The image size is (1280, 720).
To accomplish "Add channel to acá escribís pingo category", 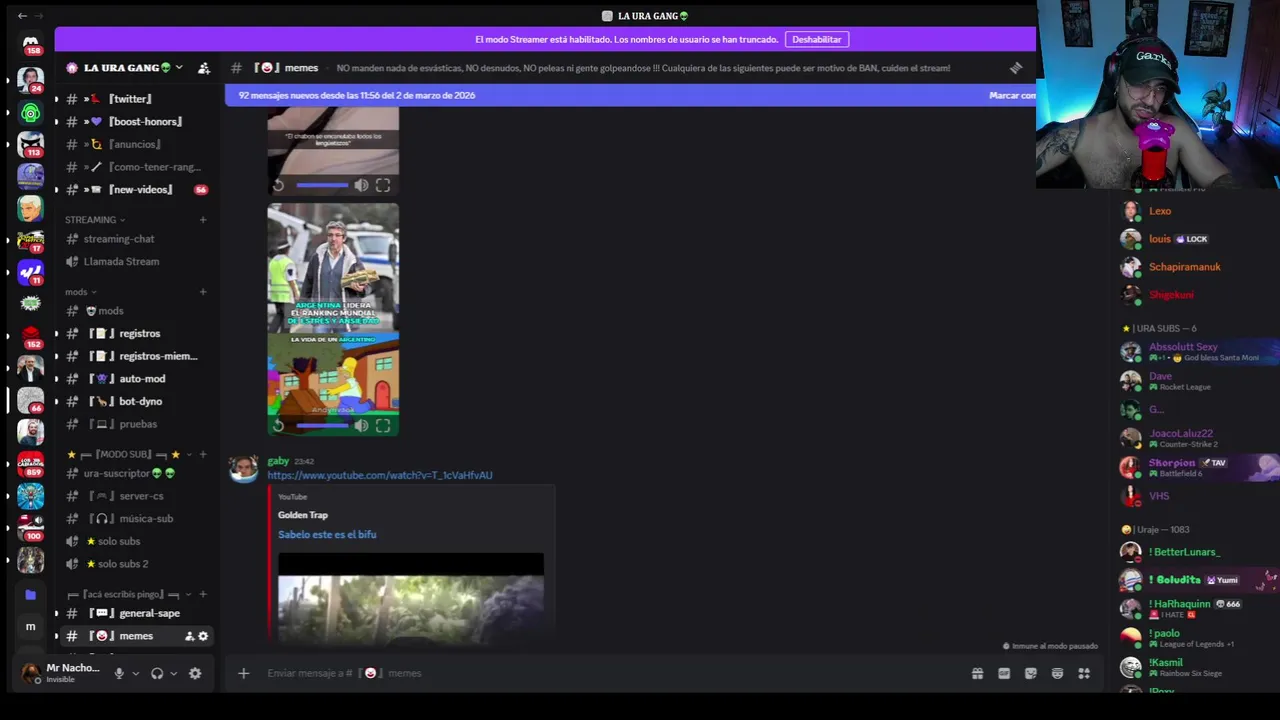I will [203, 594].
